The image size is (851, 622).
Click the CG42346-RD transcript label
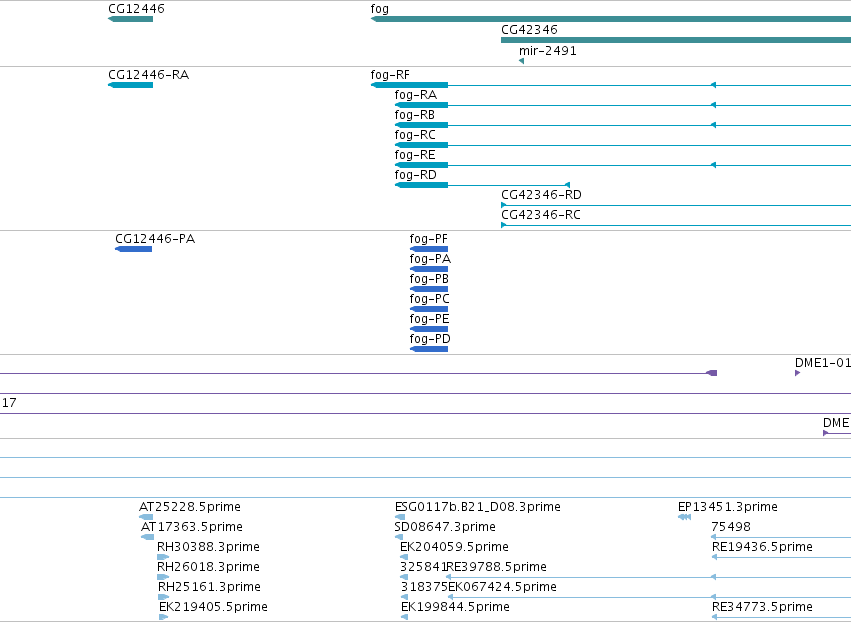(541, 195)
